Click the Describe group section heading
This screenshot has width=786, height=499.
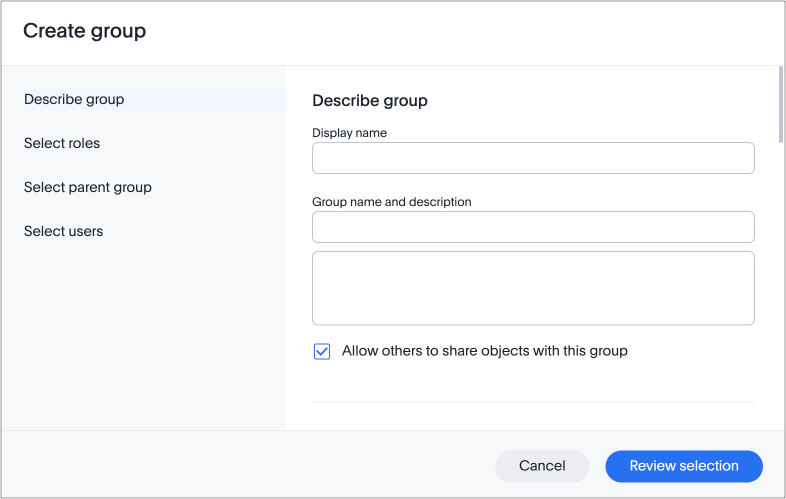click(x=370, y=100)
